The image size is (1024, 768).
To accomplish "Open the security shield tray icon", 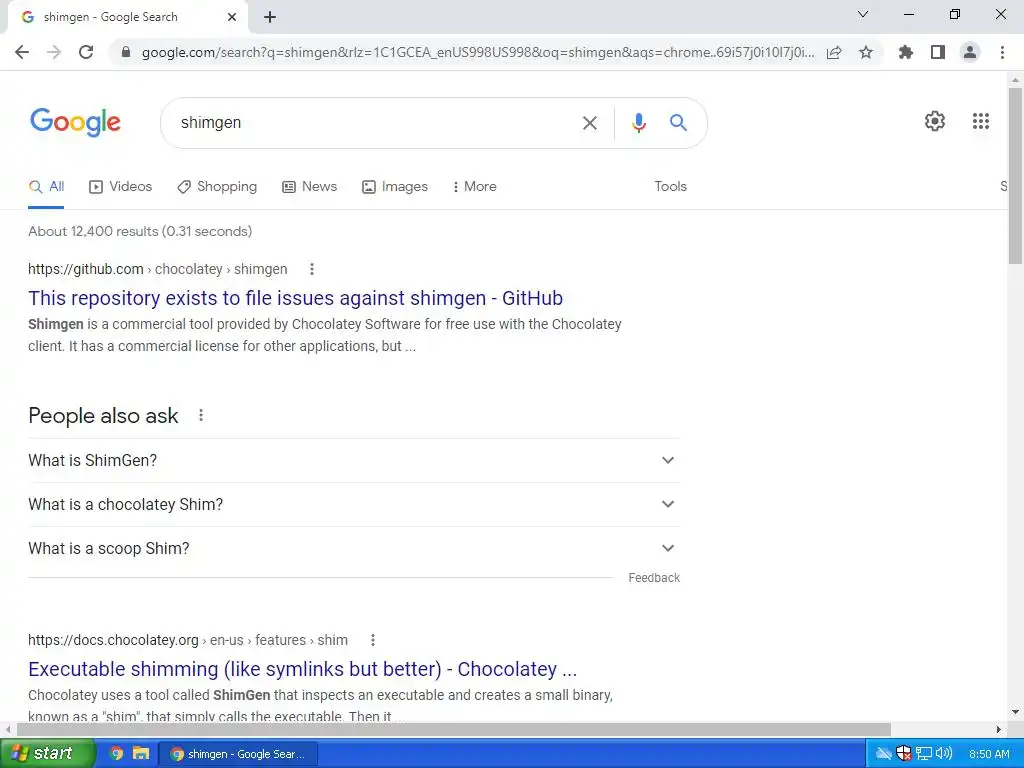I will pyautogui.click(x=903, y=754).
